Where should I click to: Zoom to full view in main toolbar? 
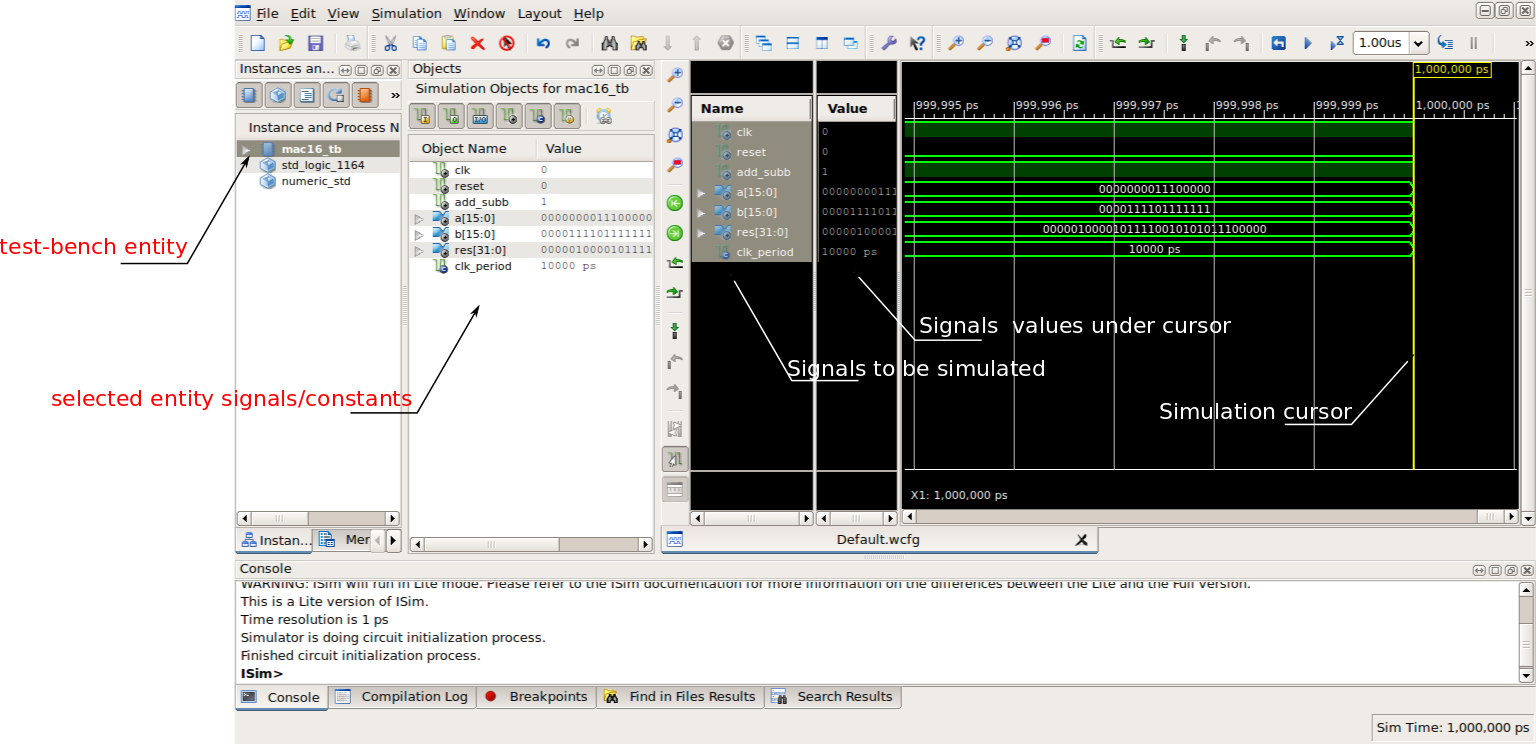(x=1014, y=43)
